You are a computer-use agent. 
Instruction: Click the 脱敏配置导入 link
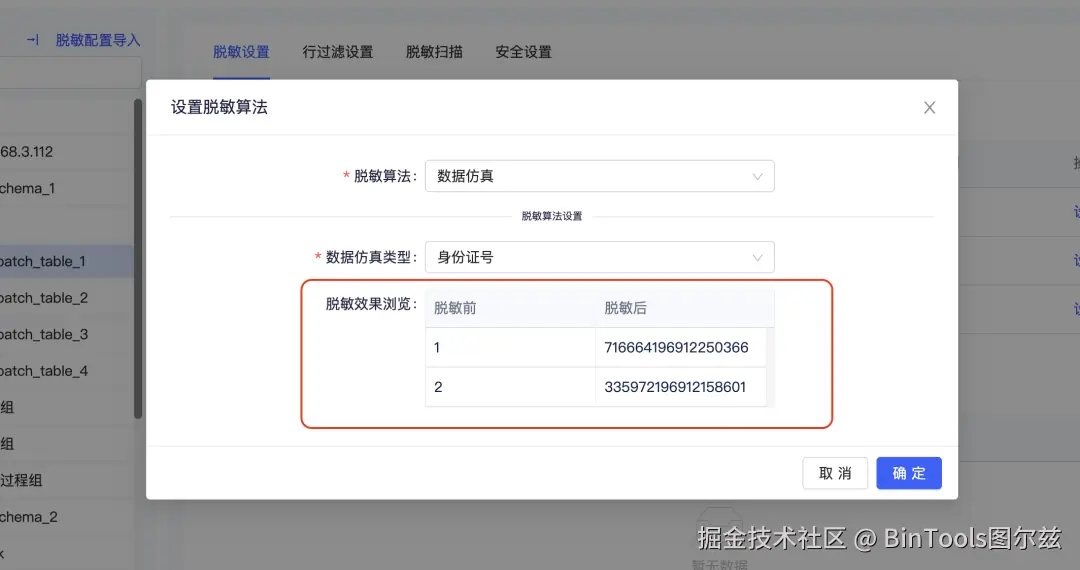coord(98,41)
